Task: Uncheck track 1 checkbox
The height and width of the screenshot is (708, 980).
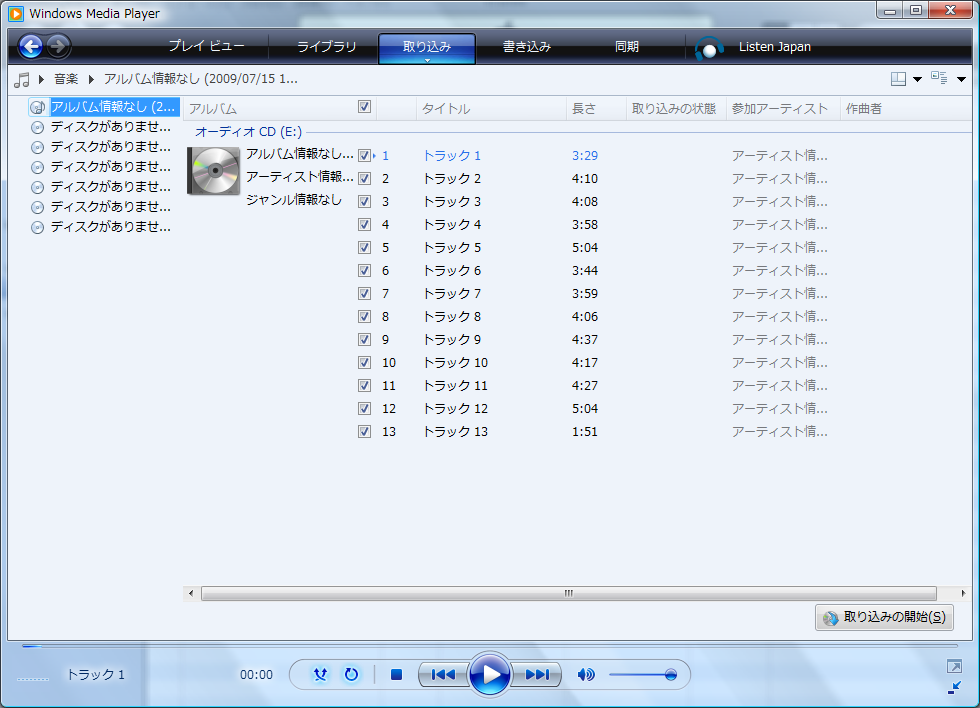Action: click(x=364, y=156)
